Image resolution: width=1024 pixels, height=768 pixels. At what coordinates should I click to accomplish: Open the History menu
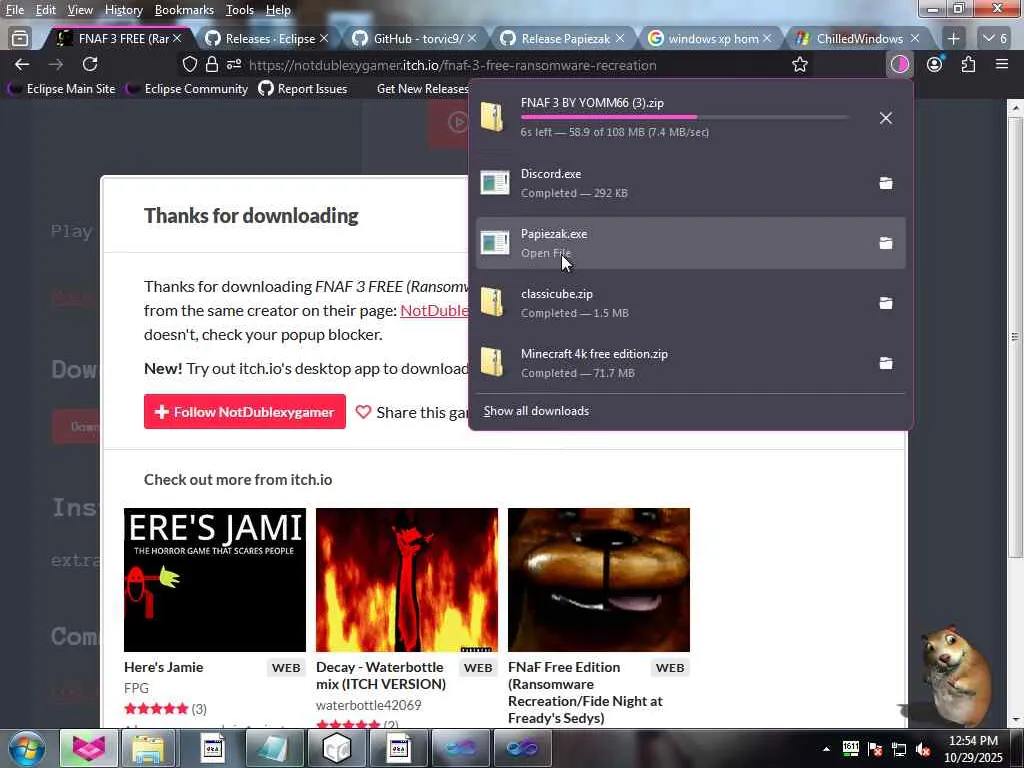point(123,10)
